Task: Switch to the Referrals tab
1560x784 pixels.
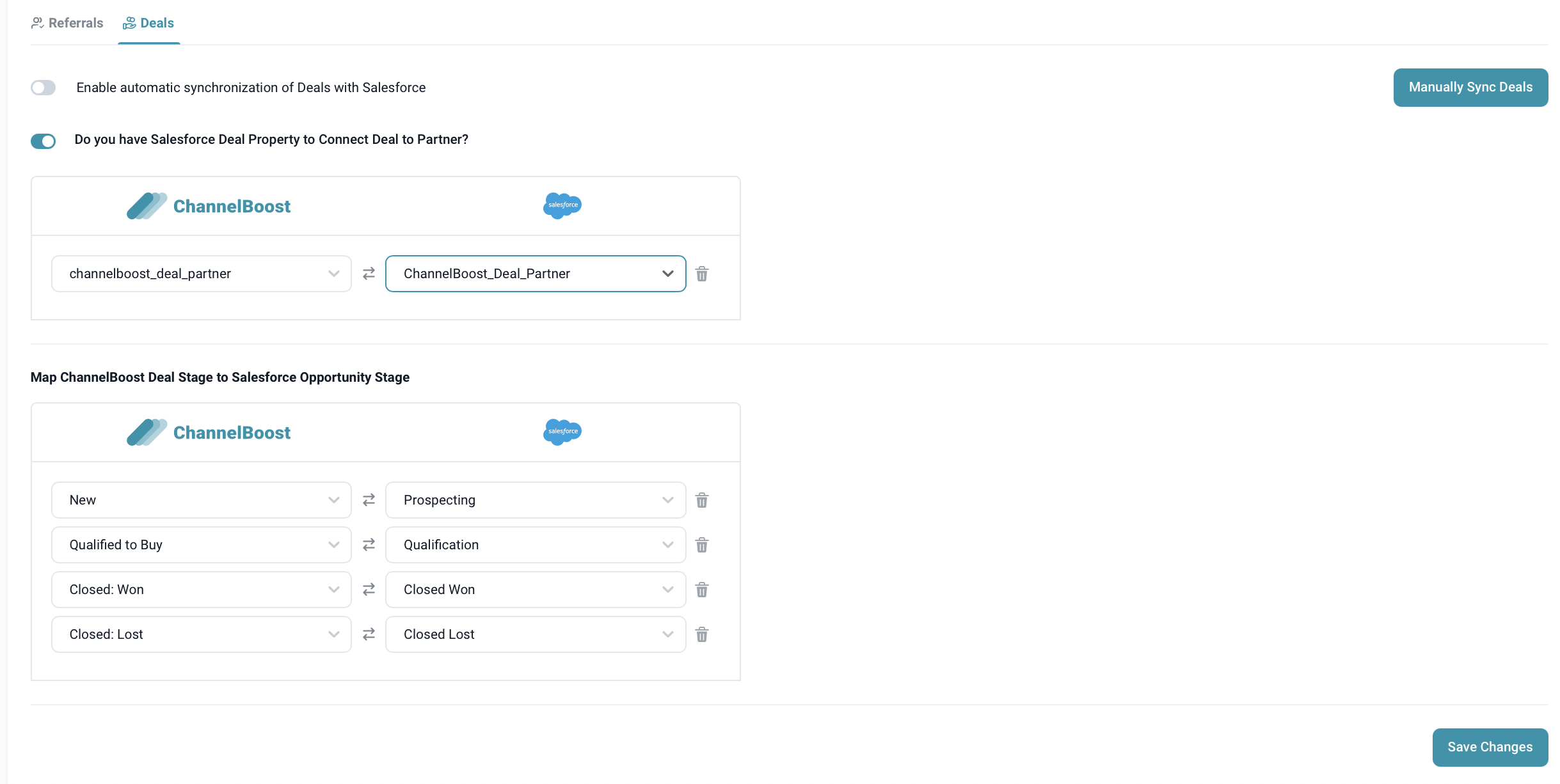Action: 67,23
